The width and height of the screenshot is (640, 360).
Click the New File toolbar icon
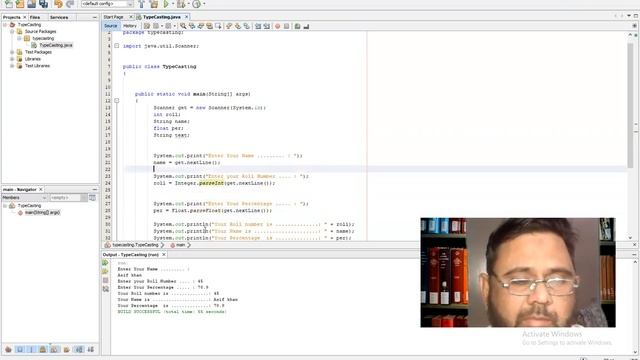click(x=9, y=4)
